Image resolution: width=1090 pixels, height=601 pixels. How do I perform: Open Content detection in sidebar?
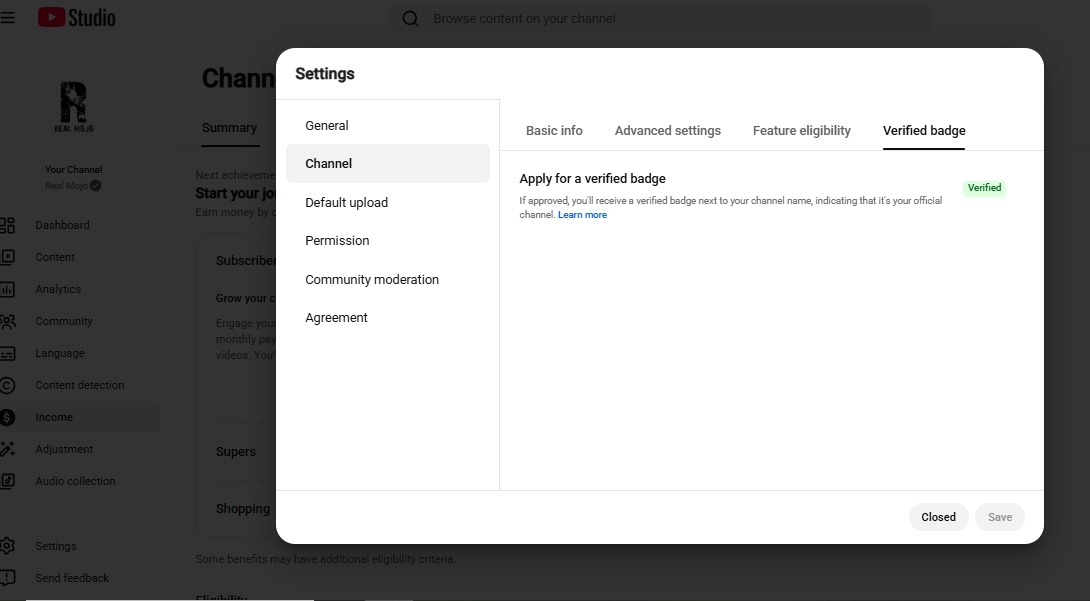pos(80,385)
